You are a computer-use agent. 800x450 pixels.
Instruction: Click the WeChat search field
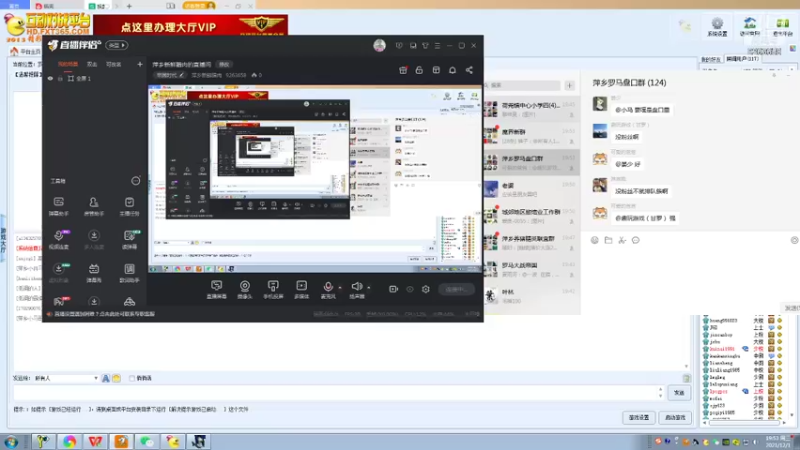[522, 85]
